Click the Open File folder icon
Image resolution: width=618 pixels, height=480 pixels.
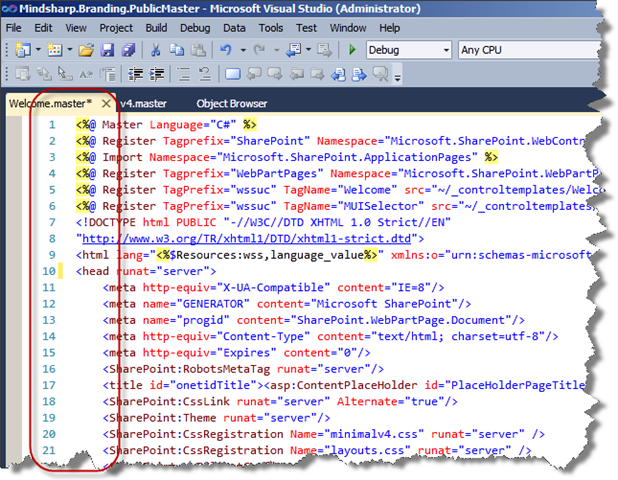point(86,49)
